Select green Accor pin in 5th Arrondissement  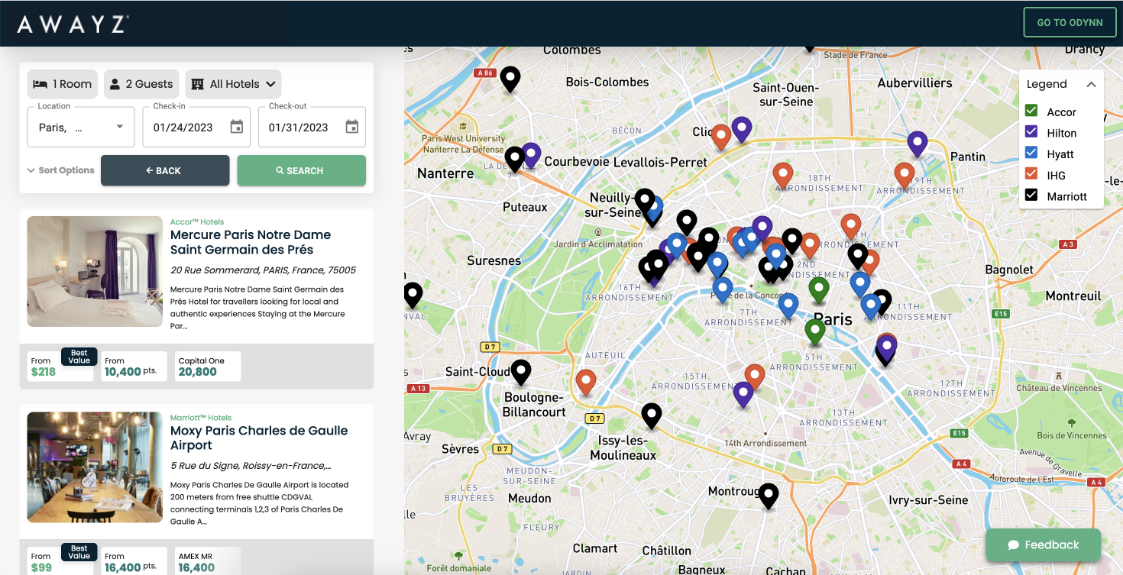click(814, 332)
